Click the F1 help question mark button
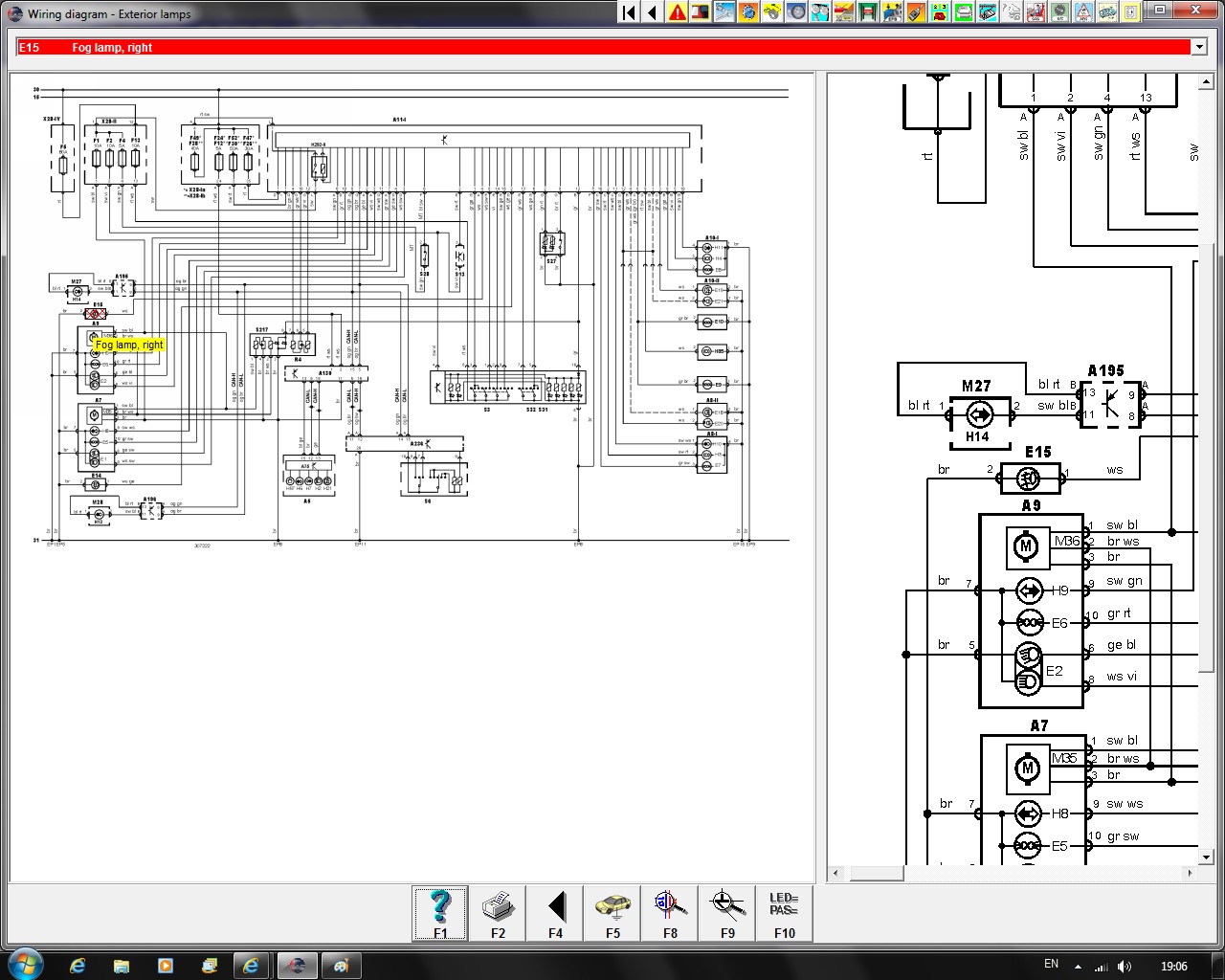Image resolution: width=1225 pixels, height=980 pixels. tap(440, 913)
